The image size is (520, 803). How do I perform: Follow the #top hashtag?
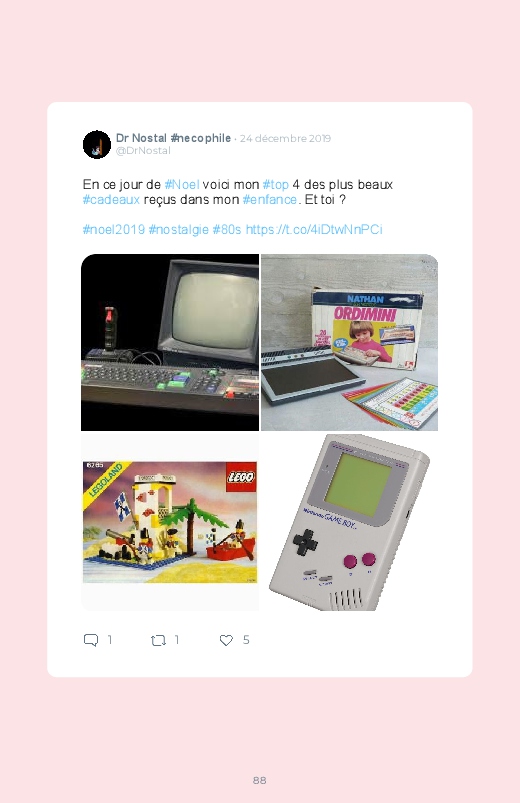click(x=276, y=185)
